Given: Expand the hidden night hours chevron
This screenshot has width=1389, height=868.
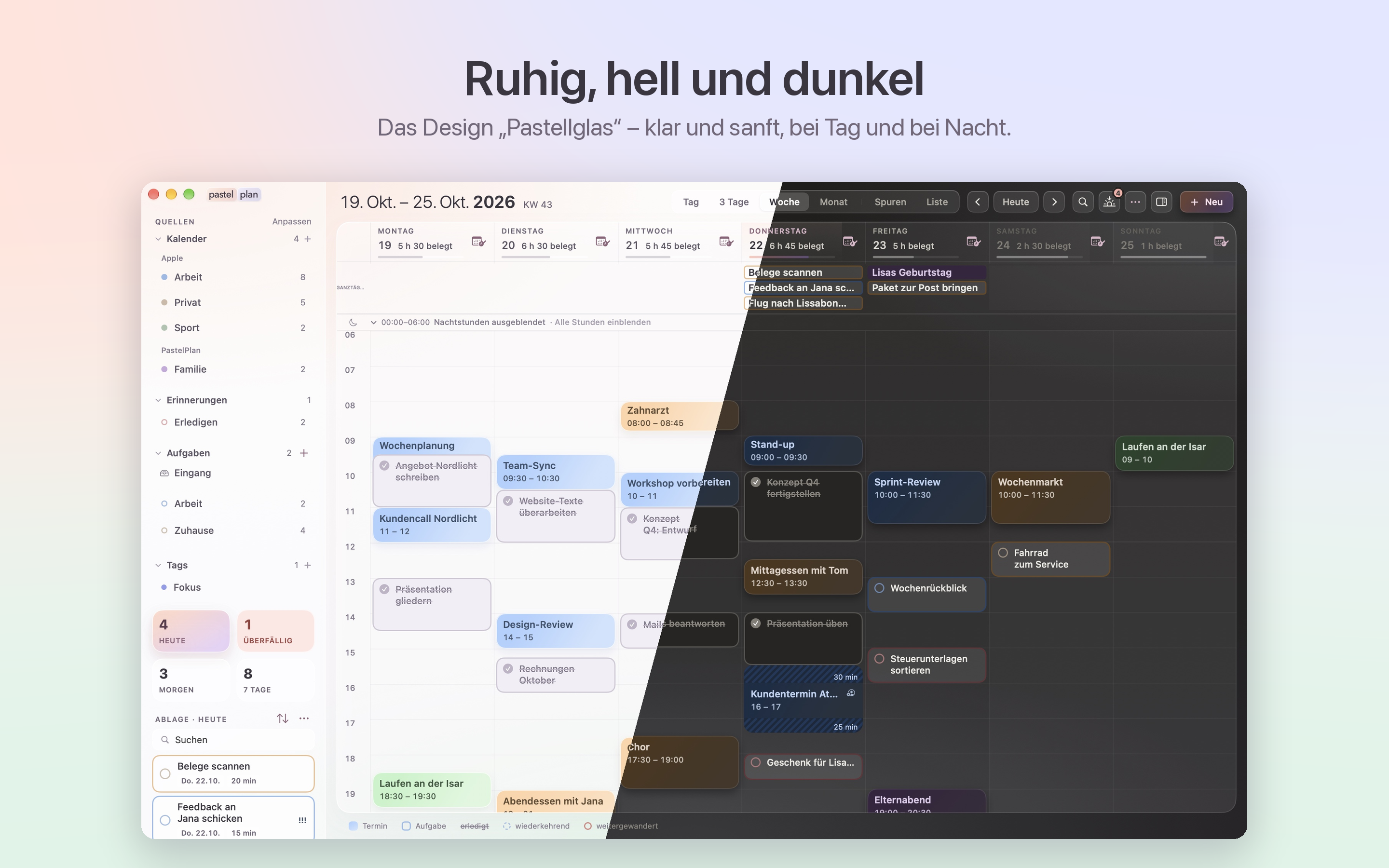Looking at the screenshot, I should click(374, 323).
